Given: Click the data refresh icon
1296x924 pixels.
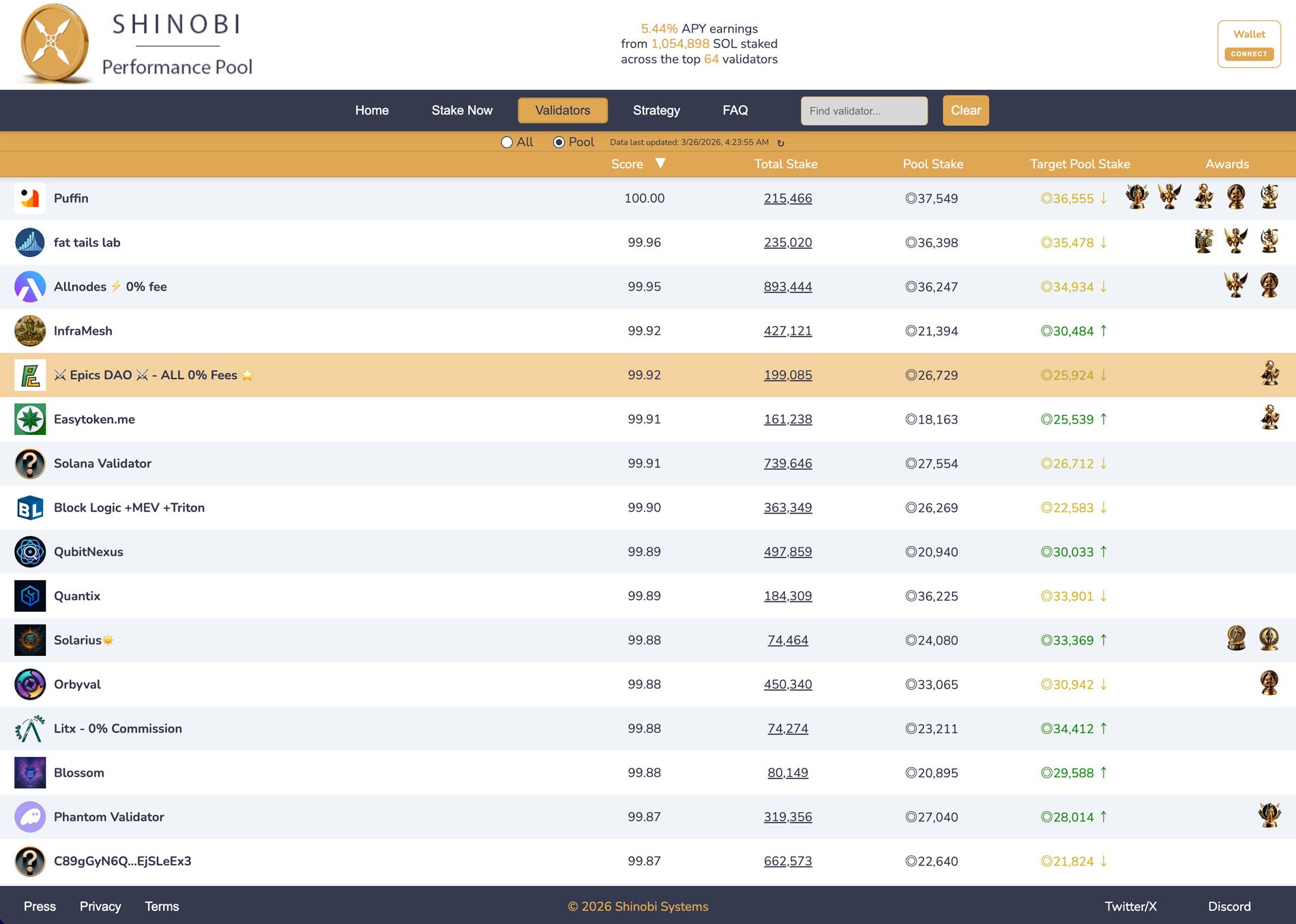Looking at the screenshot, I should pyautogui.click(x=780, y=143).
